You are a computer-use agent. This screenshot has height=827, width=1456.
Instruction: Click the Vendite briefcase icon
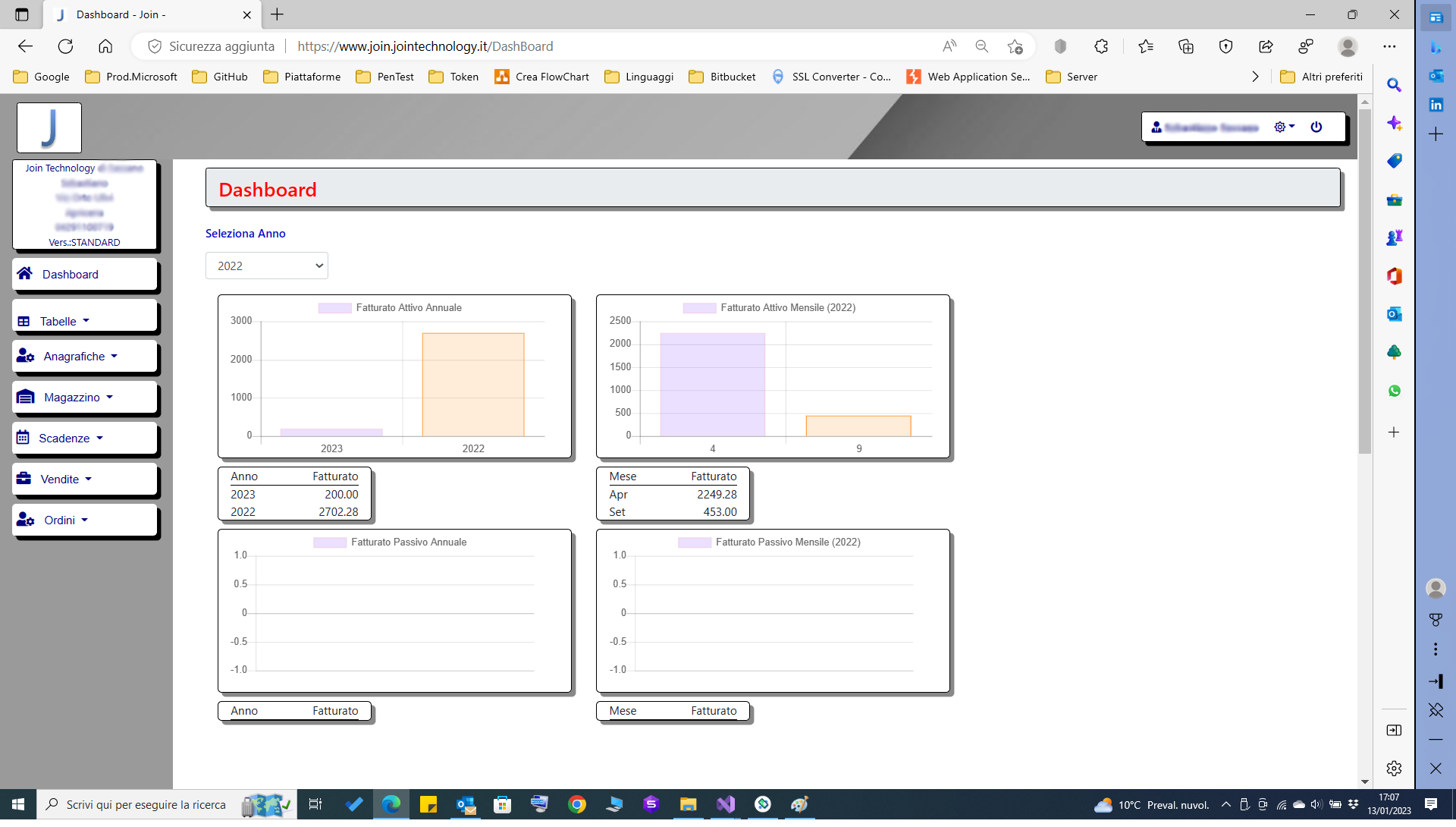pos(24,478)
